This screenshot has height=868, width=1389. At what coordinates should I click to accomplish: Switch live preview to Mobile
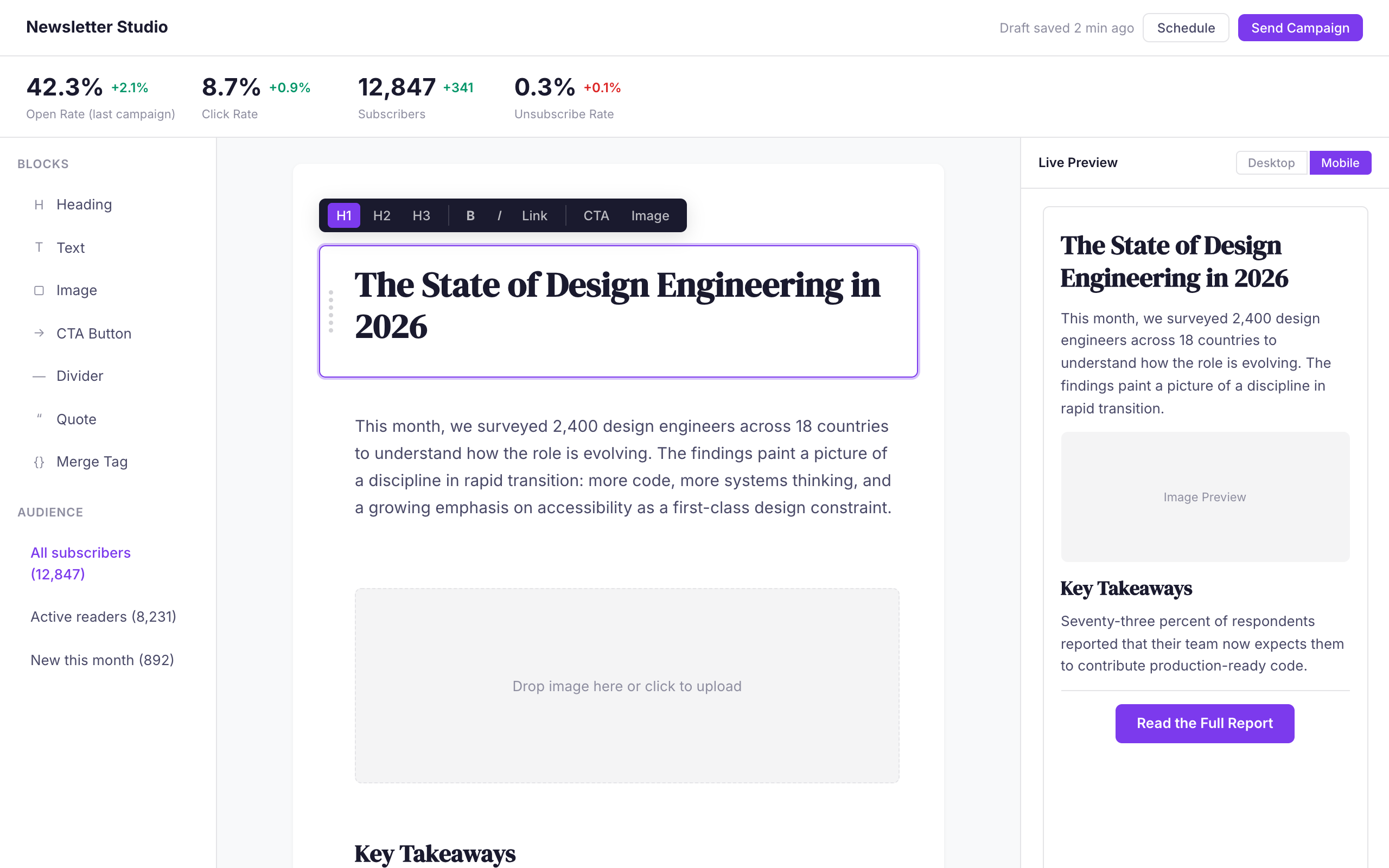[x=1340, y=163]
